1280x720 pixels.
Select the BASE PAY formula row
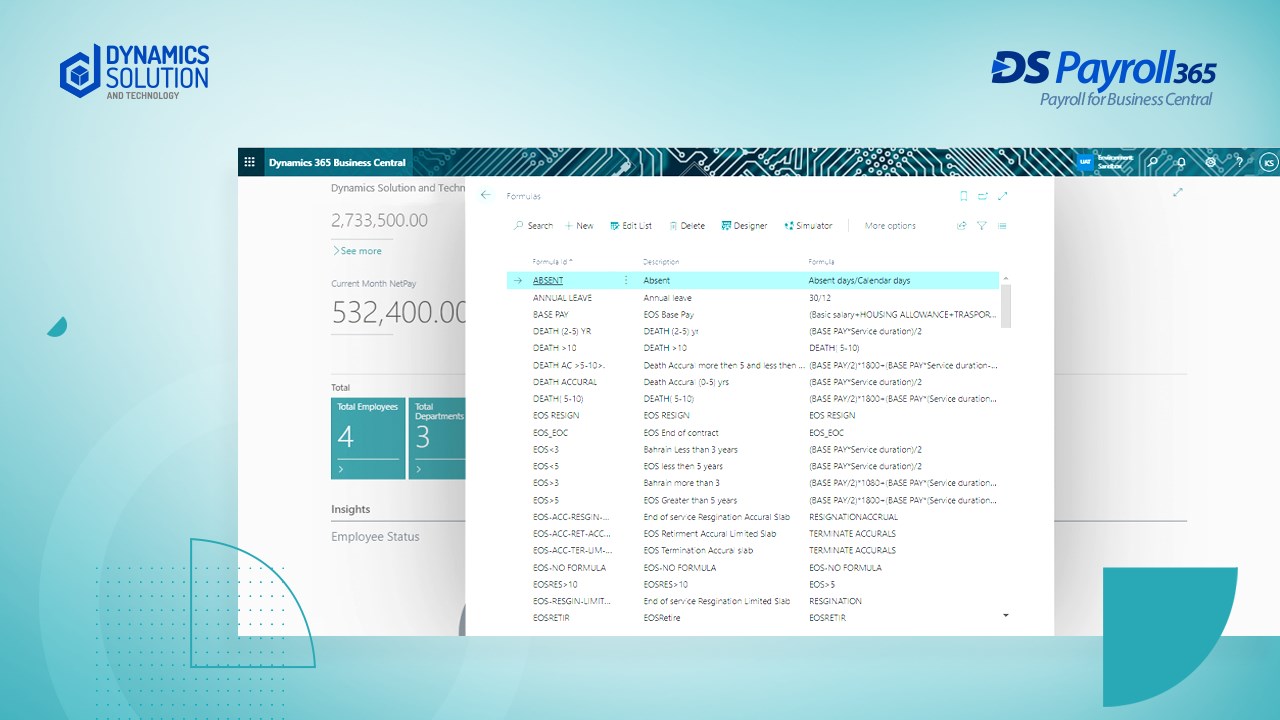tap(752, 315)
